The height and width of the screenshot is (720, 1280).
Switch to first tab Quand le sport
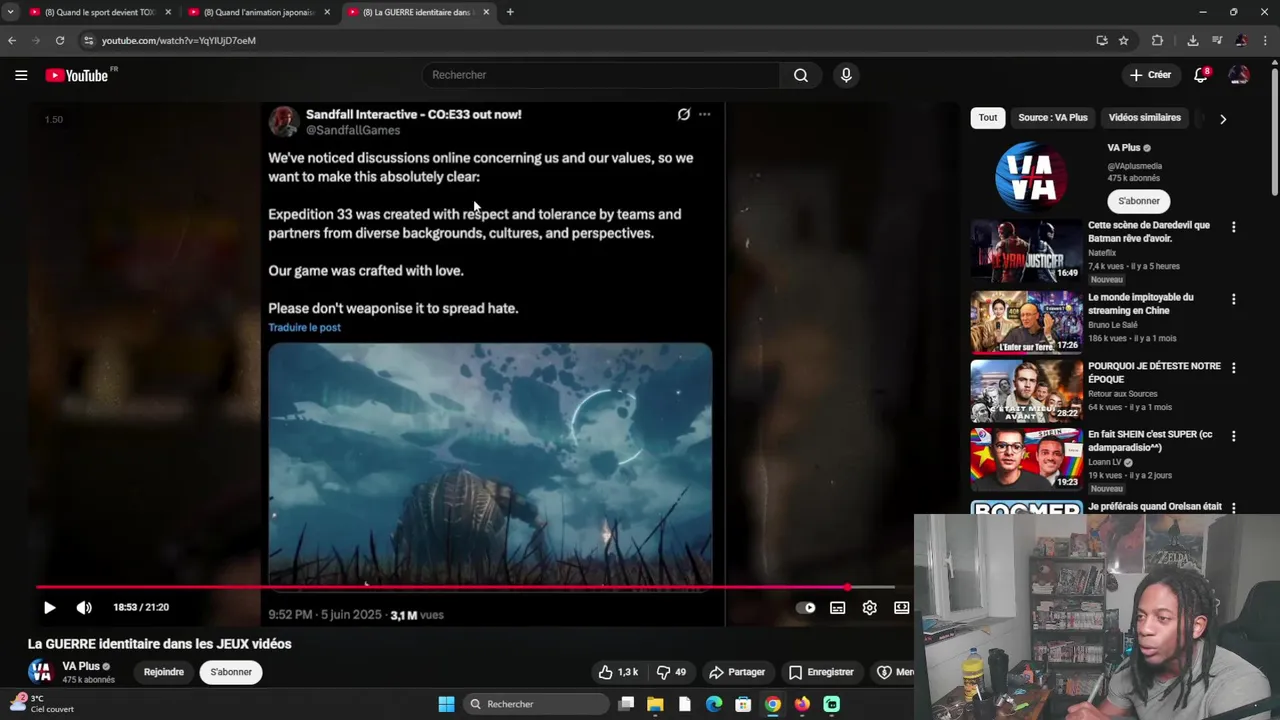100,12
